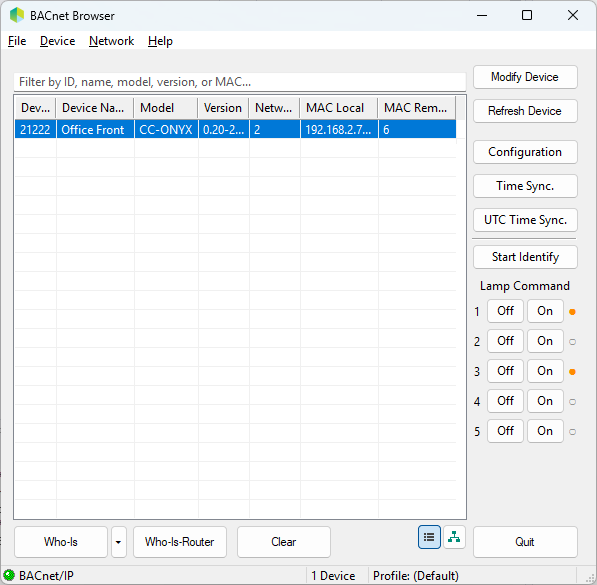Turn lamp 1 On
597x585 pixels.
tap(545, 311)
